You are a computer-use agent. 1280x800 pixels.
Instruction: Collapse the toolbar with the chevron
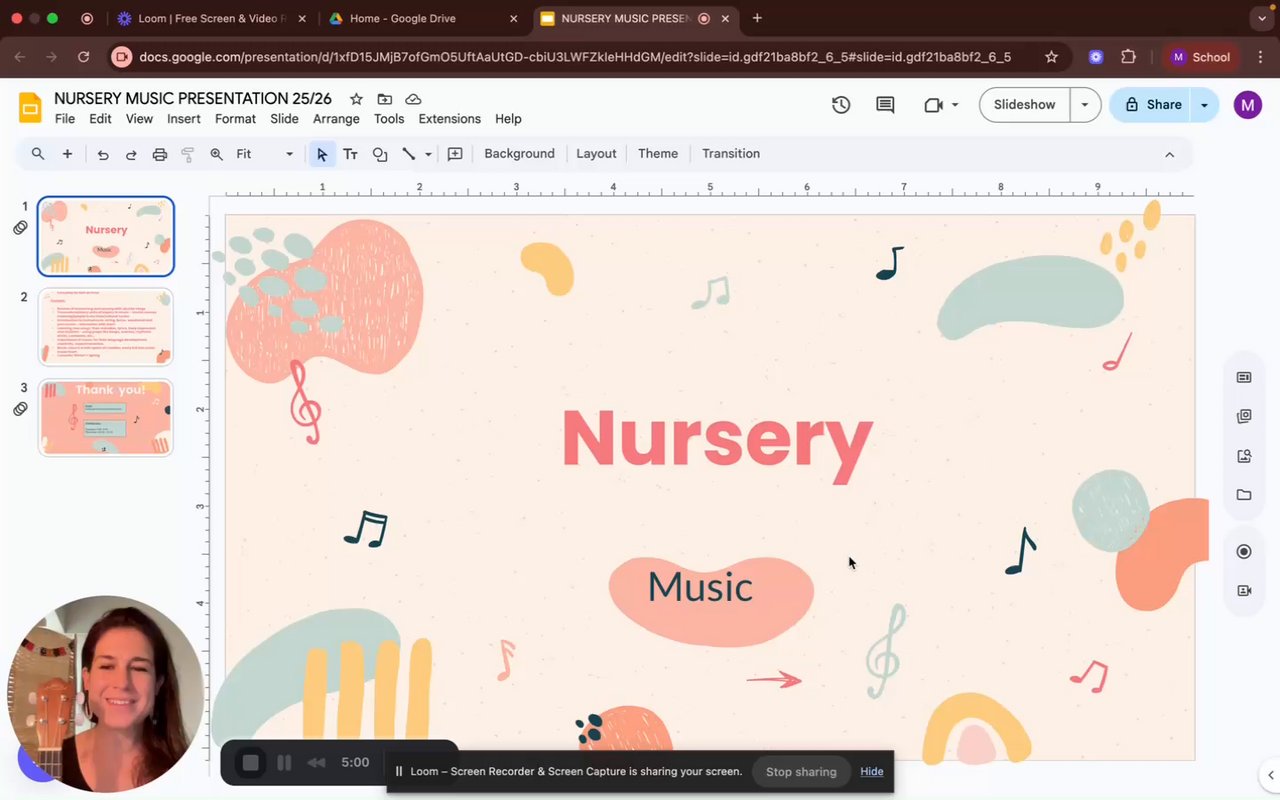(x=1169, y=154)
